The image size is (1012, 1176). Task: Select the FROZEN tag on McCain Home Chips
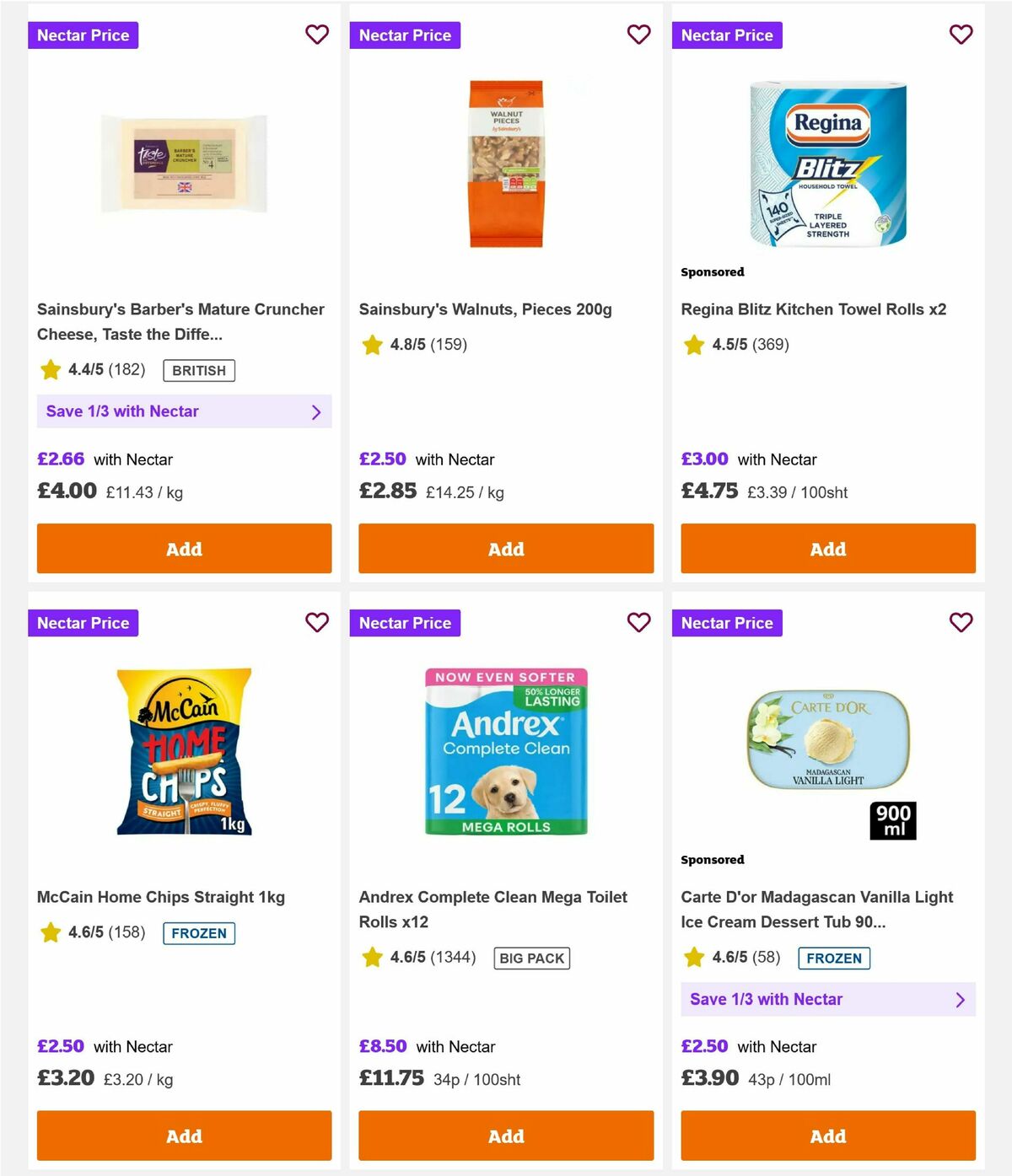[198, 933]
